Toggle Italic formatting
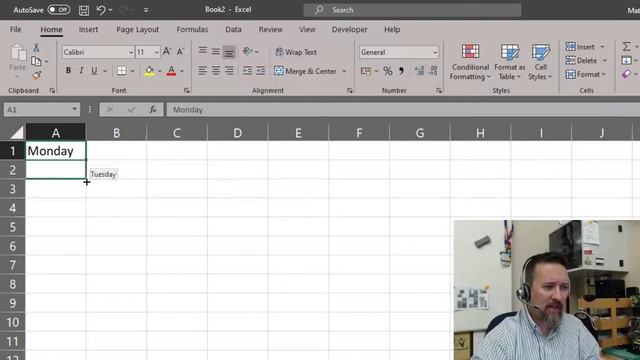 click(x=81, y=71)
